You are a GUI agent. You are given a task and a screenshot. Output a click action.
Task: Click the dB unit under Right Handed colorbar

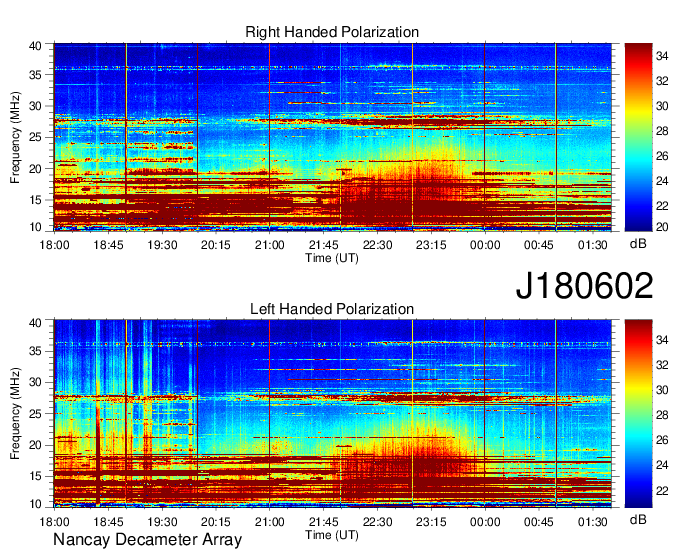(x=638, y=244)
